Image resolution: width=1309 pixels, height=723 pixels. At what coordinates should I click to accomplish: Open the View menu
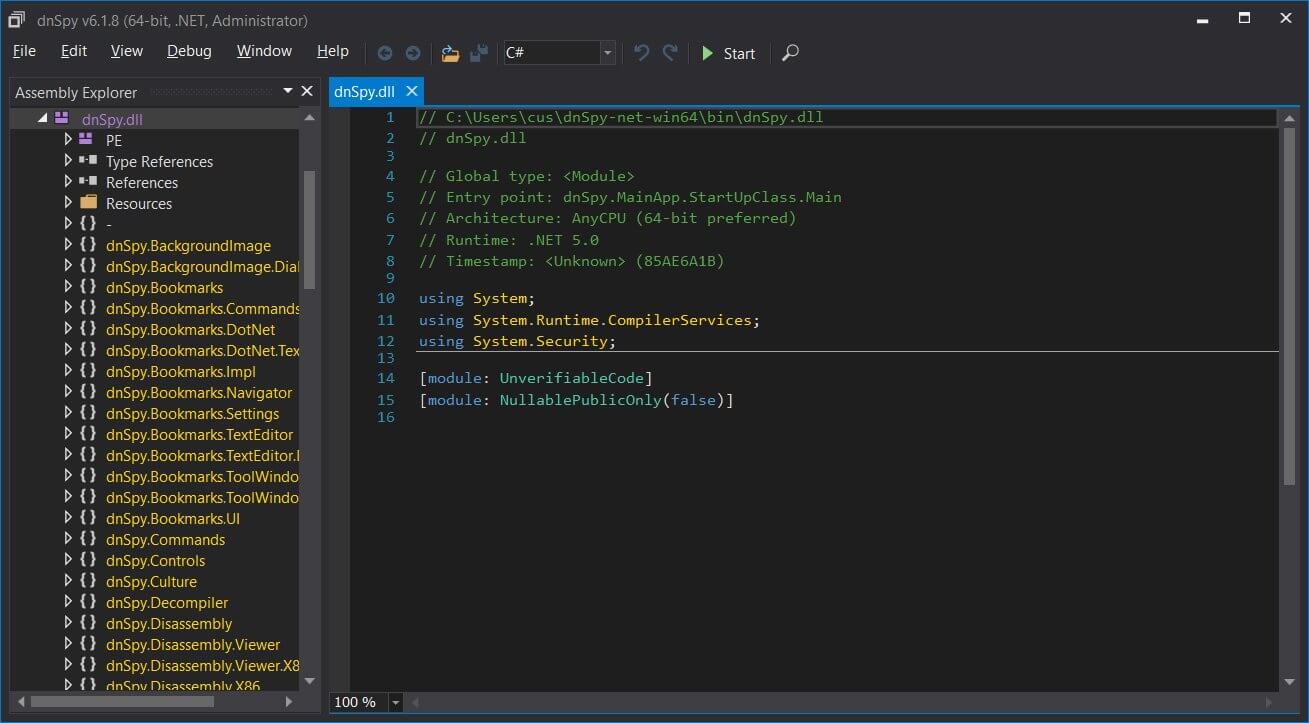pos(127,51)
